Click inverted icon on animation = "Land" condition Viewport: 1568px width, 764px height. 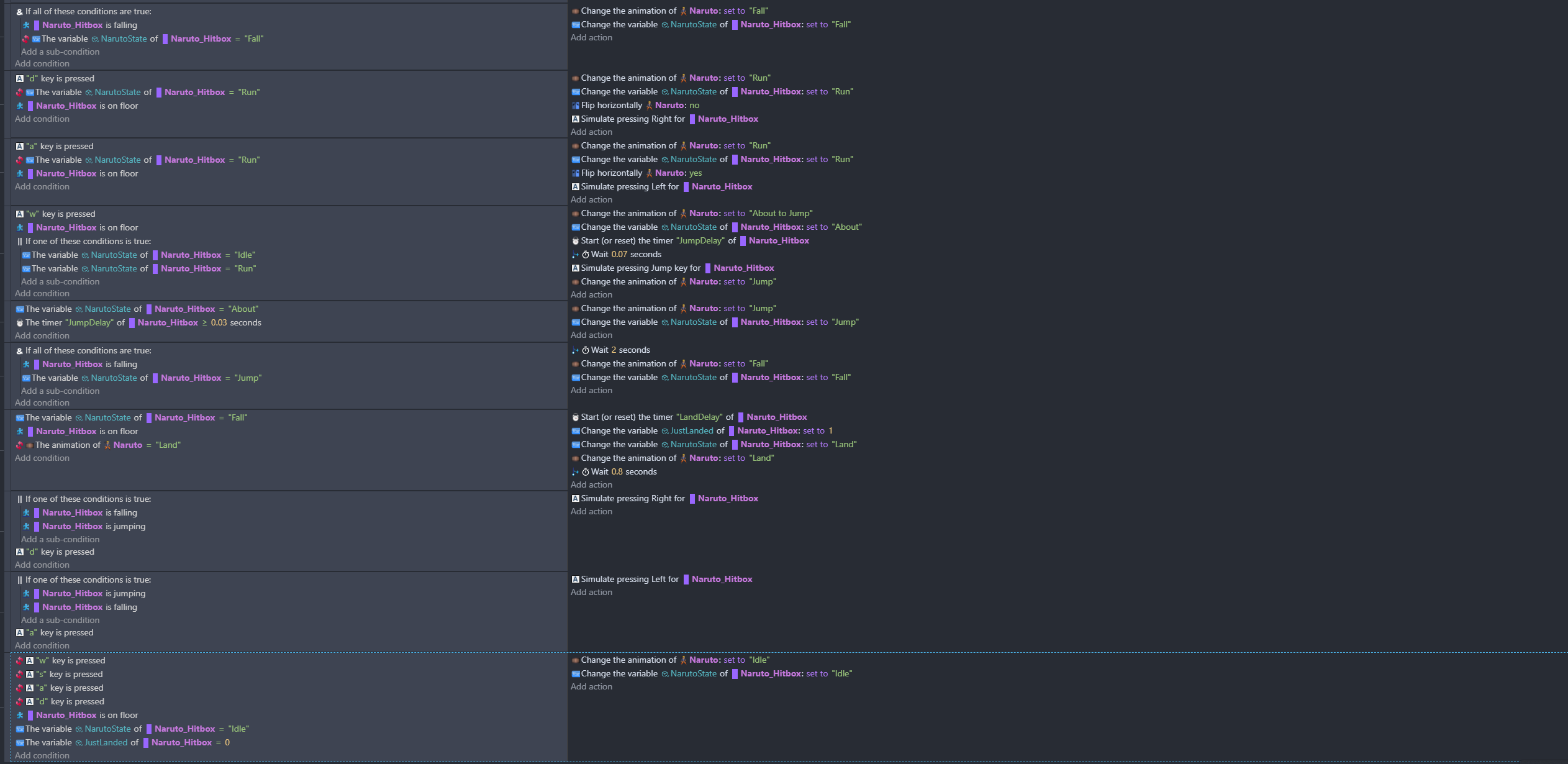(19, 445)
